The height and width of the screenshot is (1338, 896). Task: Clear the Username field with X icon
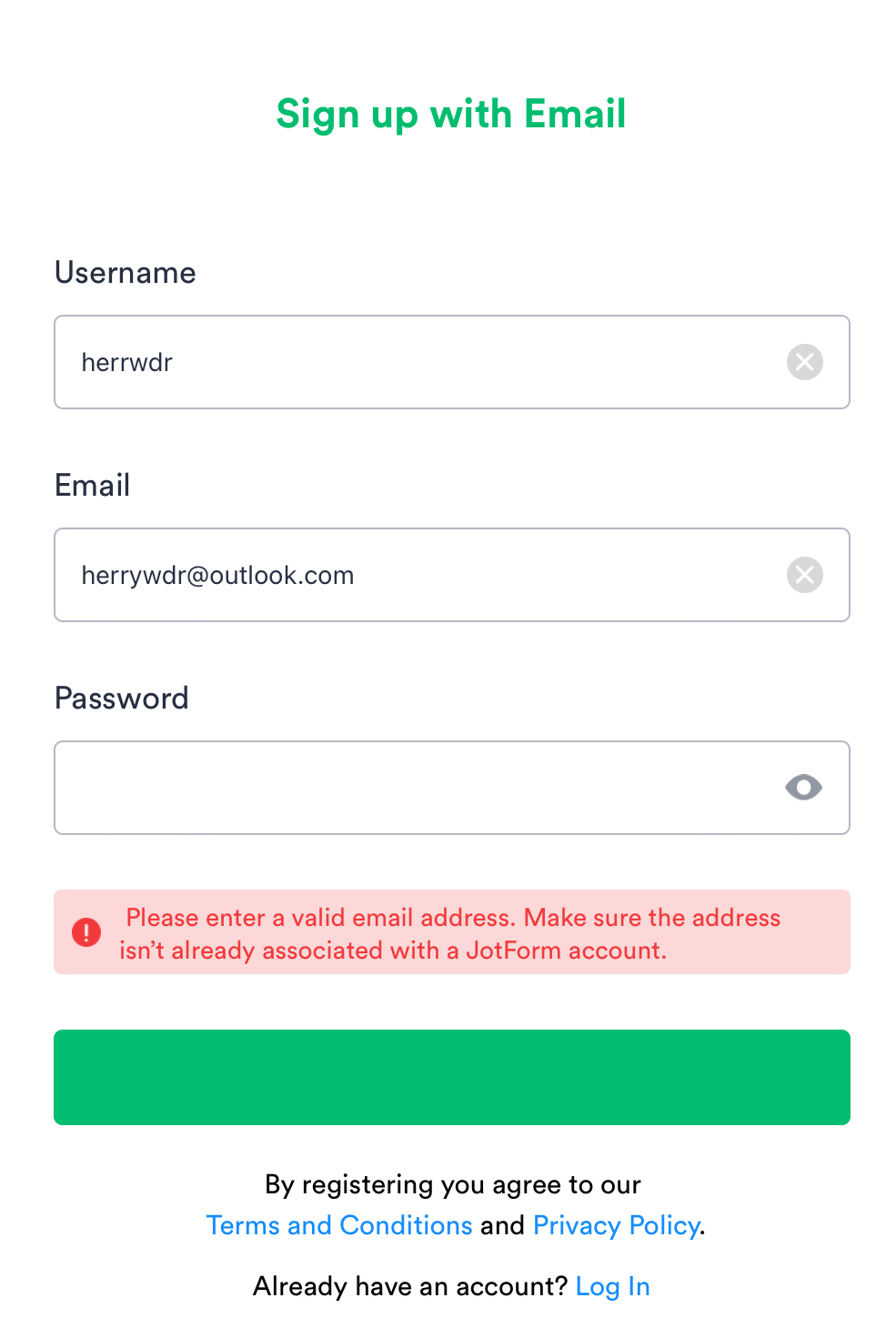click(804, 362)
